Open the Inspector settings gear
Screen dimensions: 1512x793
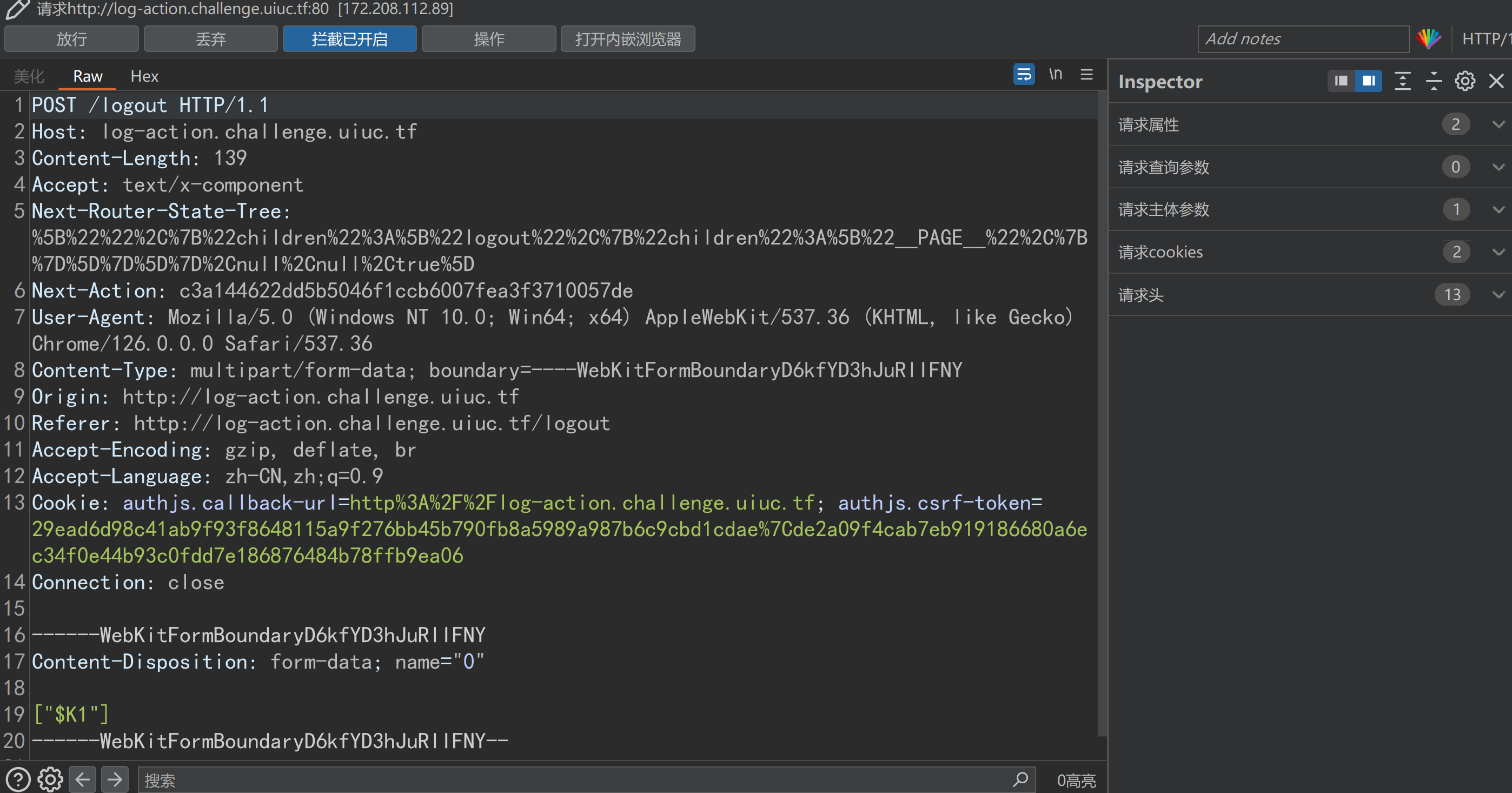pos(1464,81)
